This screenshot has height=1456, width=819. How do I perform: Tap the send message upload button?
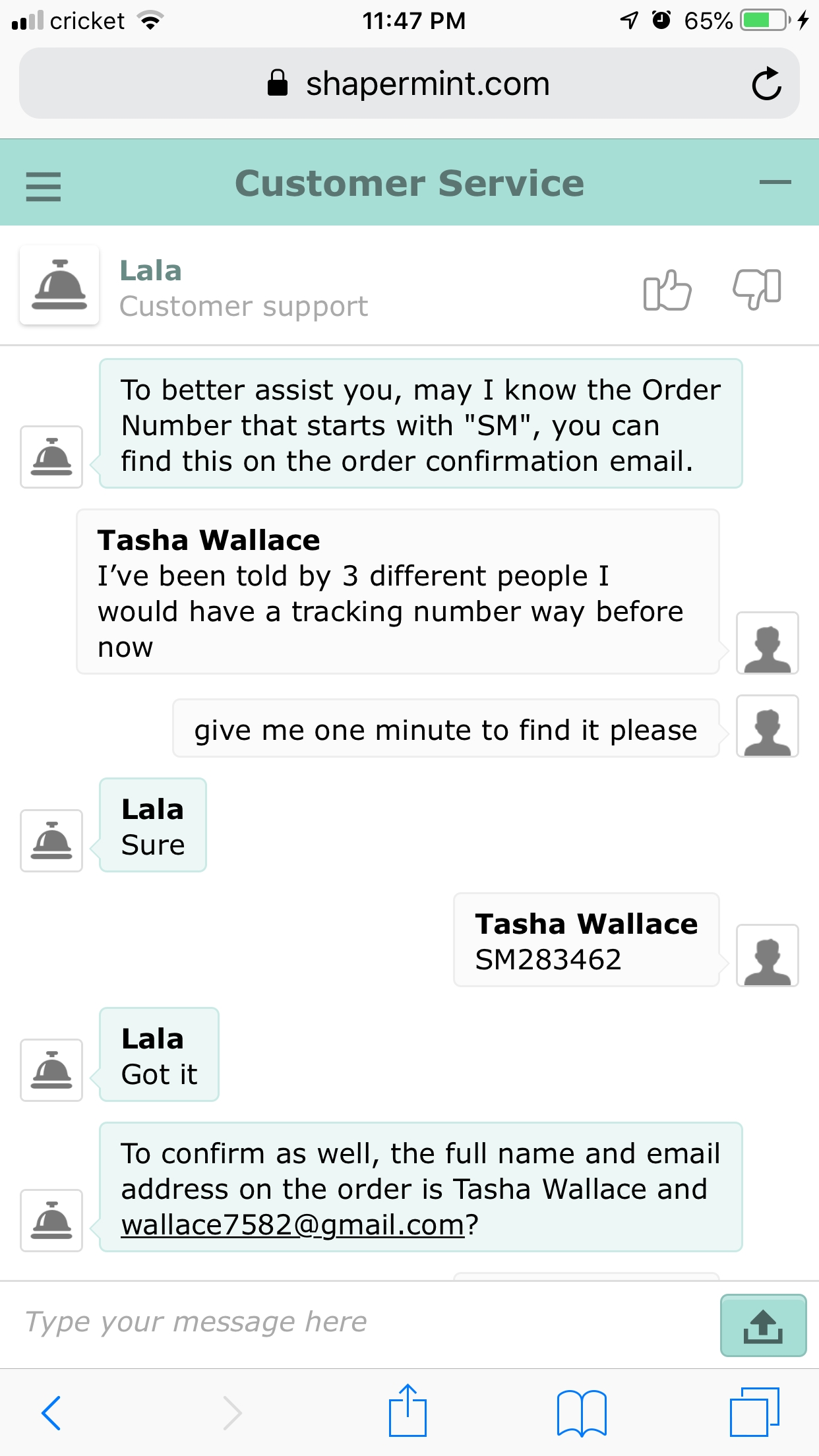point(763,1325)
